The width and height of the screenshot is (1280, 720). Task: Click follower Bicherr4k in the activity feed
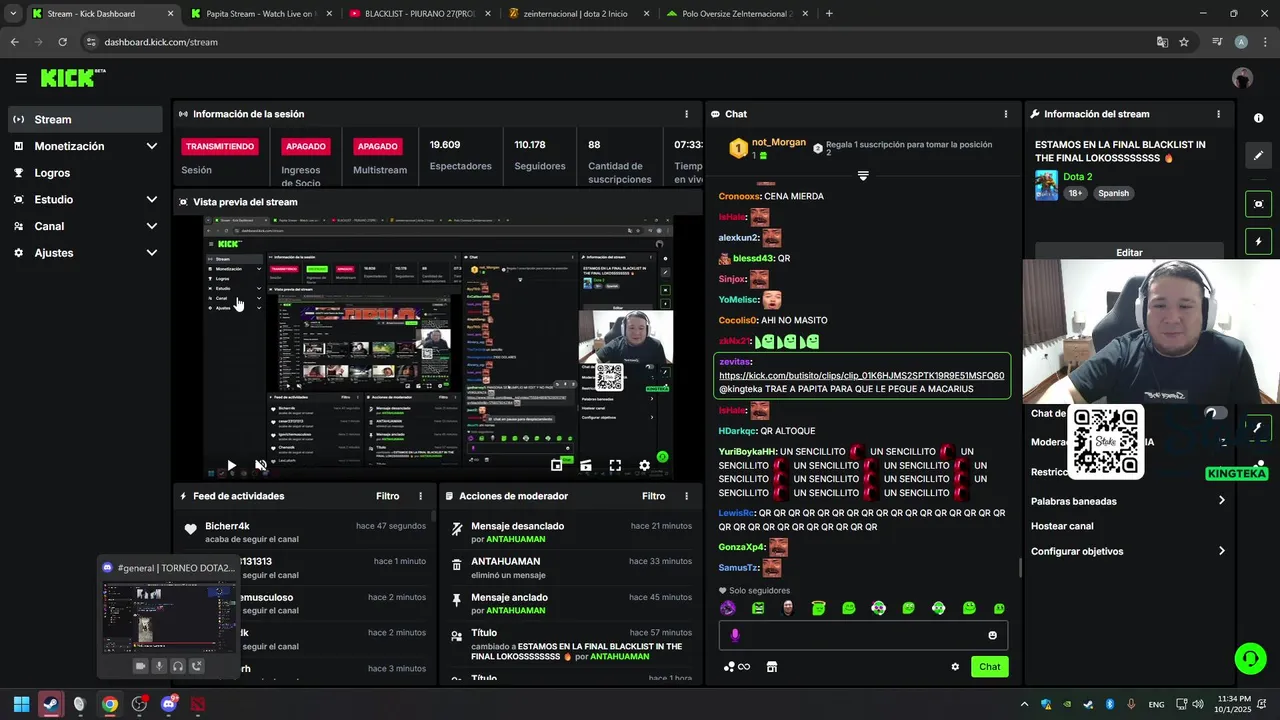point(227,526)
